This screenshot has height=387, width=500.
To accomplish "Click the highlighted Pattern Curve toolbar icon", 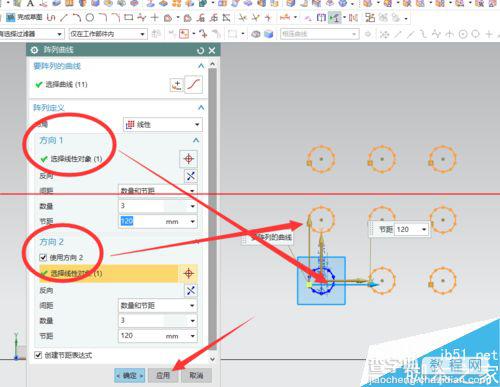I will pos(335,18).
